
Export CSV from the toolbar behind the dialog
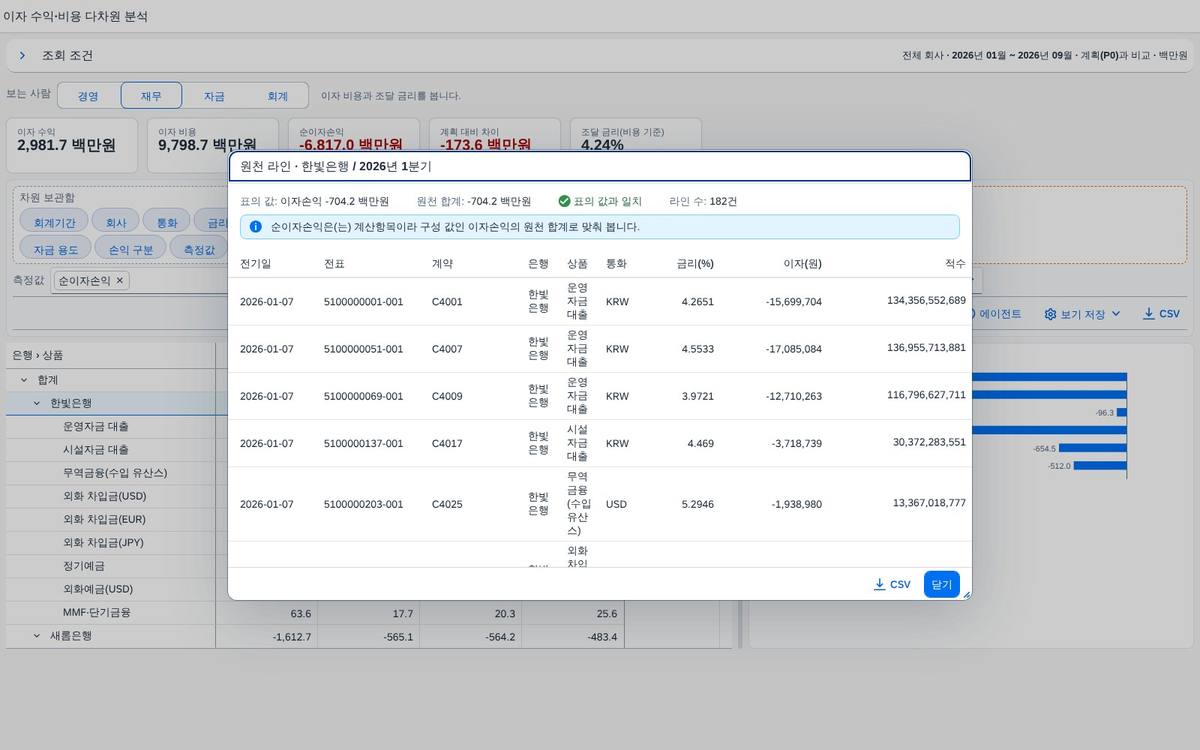(1161, 314)
